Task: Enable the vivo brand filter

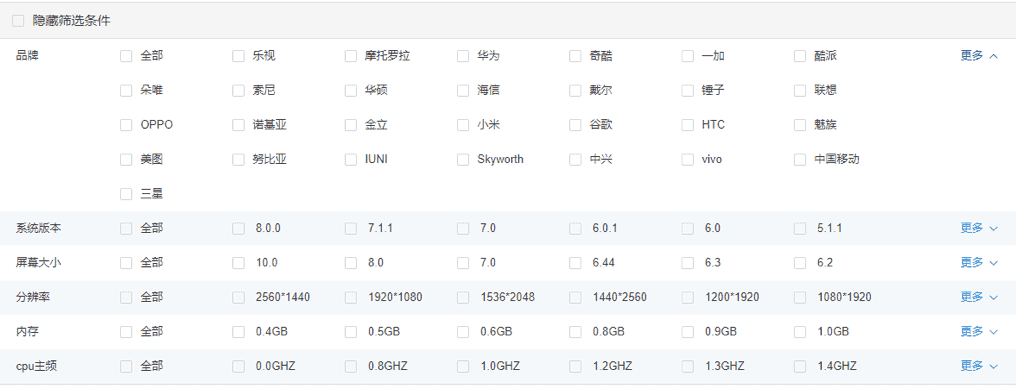Action: [x=687, y=159]
